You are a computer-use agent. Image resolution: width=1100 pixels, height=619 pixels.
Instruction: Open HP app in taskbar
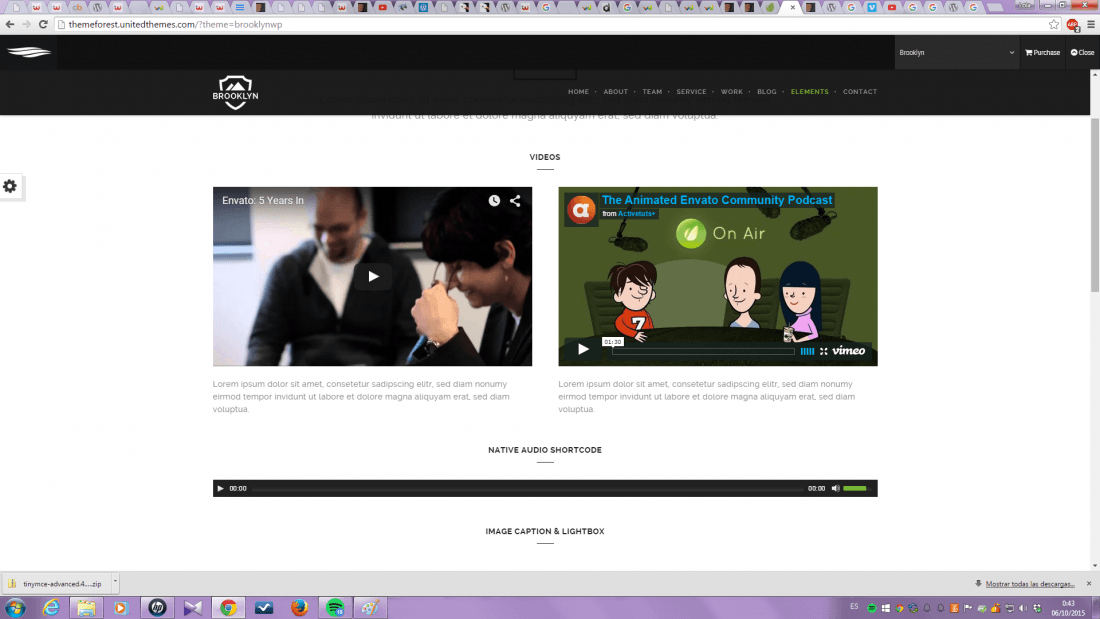pyautogui.click(x=157, y=608)
